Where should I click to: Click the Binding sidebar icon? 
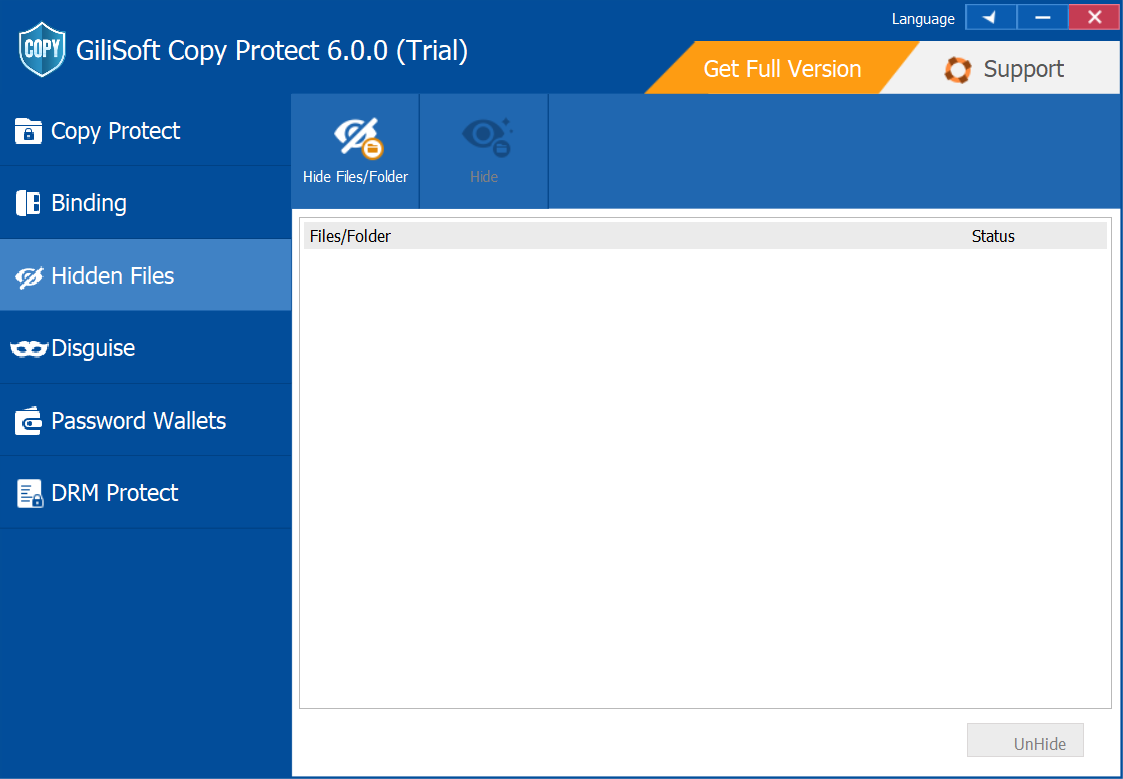pos(28,203)
